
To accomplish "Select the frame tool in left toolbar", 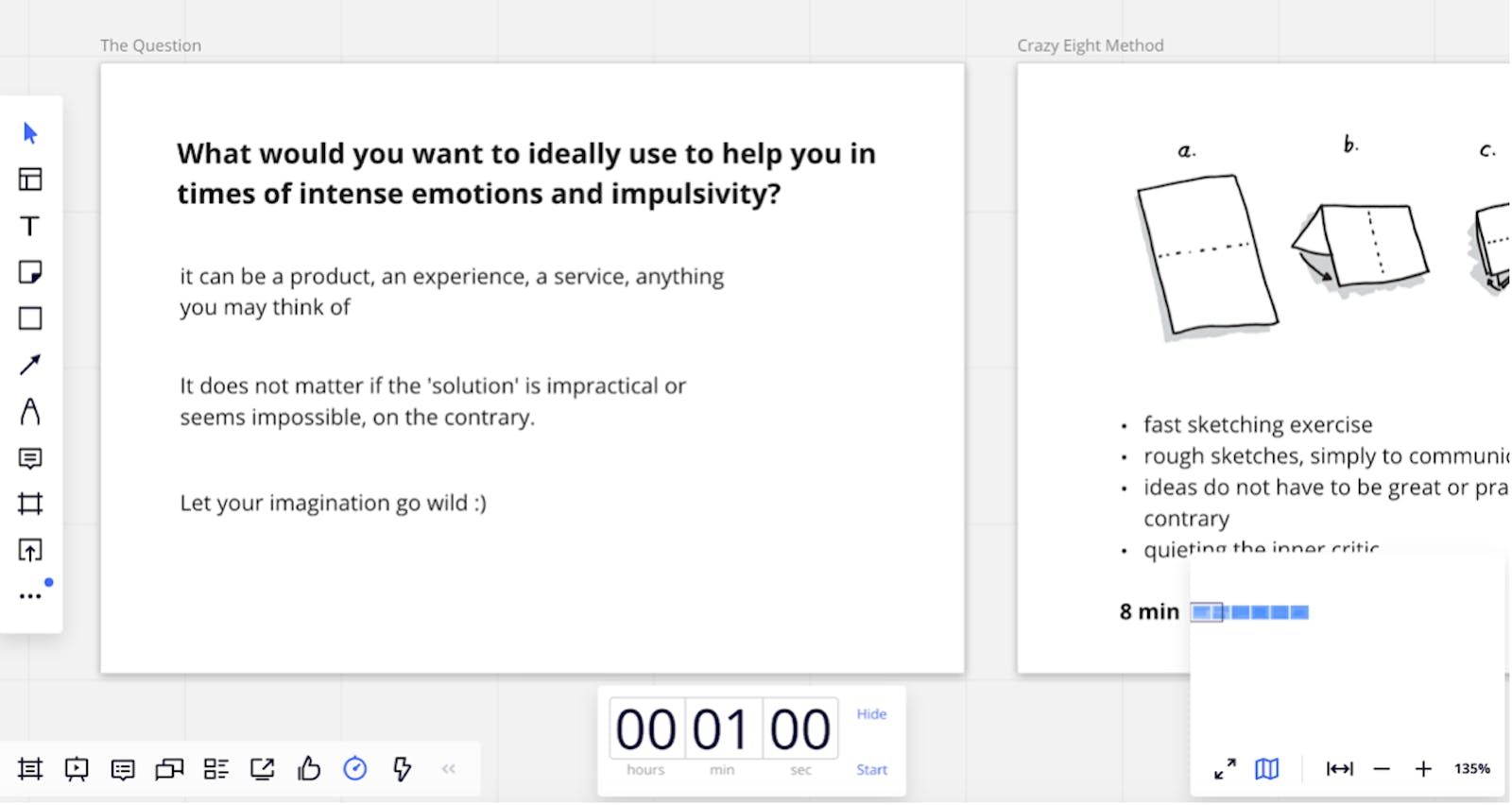I will [x=30, y=504].
